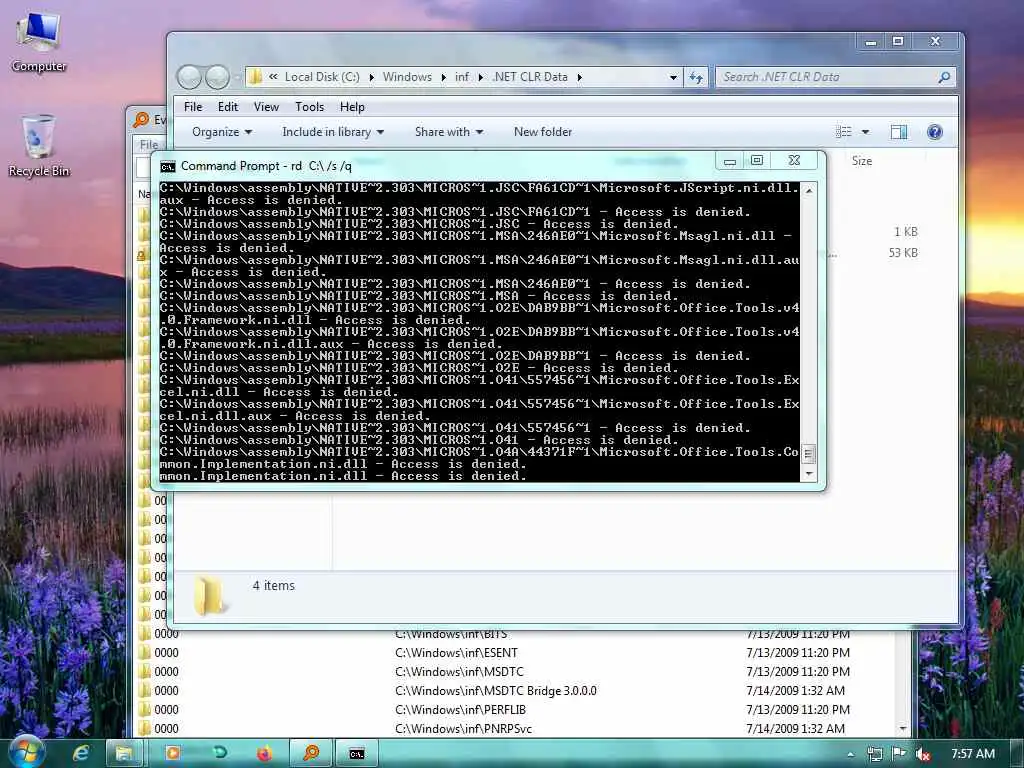The image size is (1024, 768).
Task: Open Computer desktop icon
Action: (39, 42)
